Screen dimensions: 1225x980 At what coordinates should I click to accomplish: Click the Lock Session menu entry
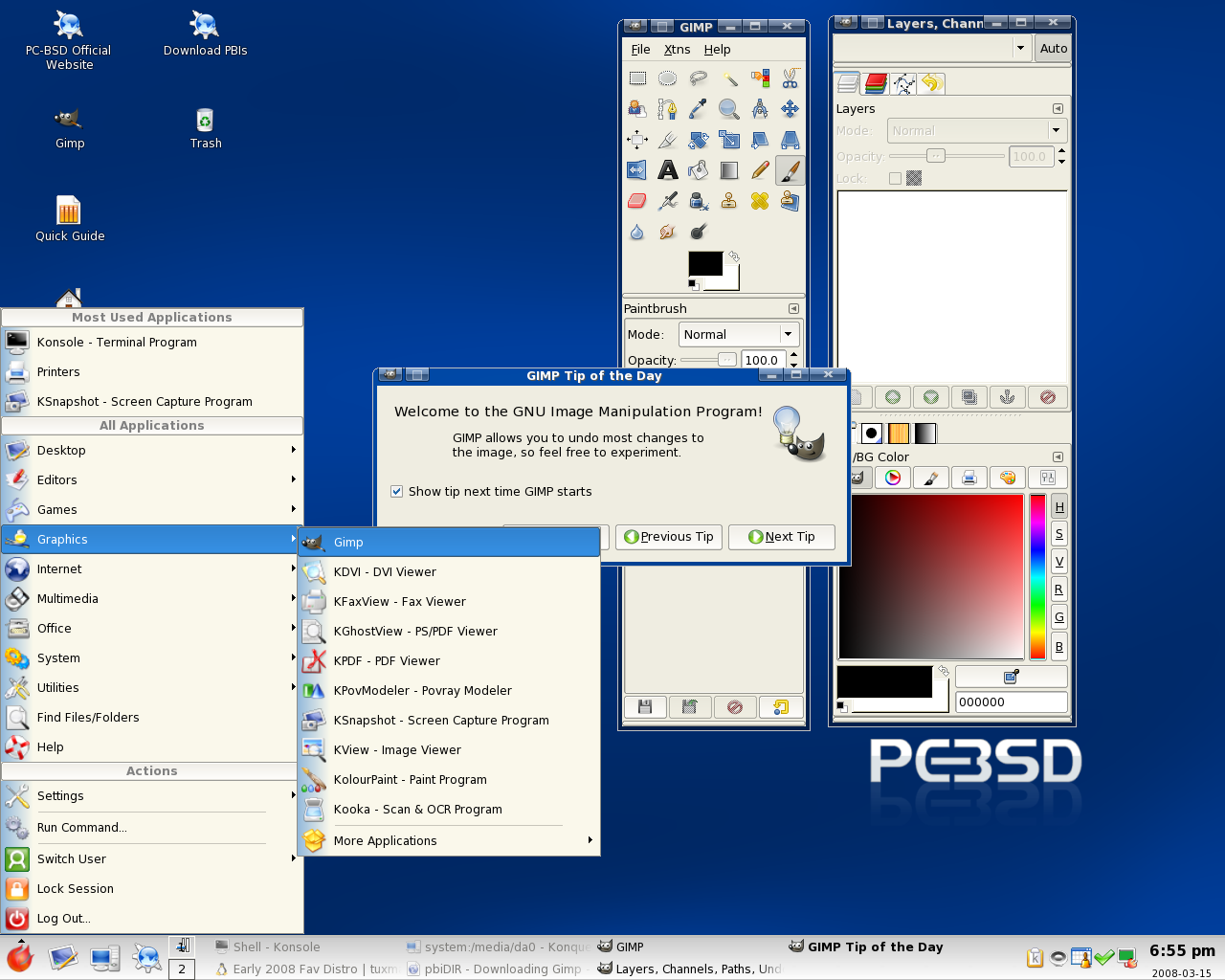152,888
